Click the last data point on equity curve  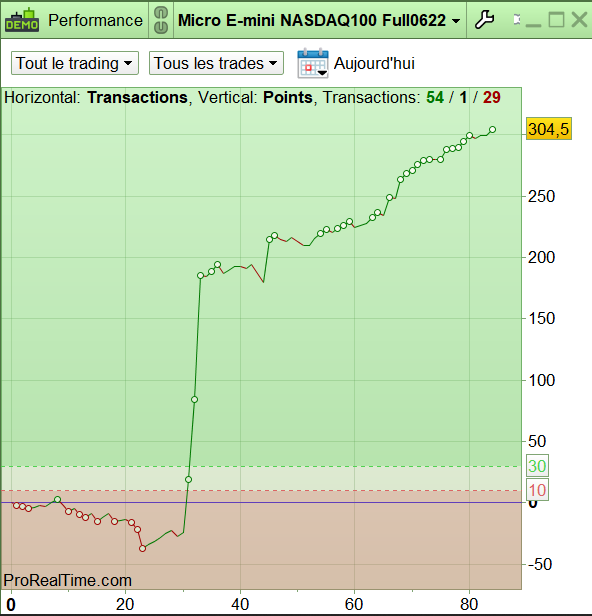pos(492,129)
